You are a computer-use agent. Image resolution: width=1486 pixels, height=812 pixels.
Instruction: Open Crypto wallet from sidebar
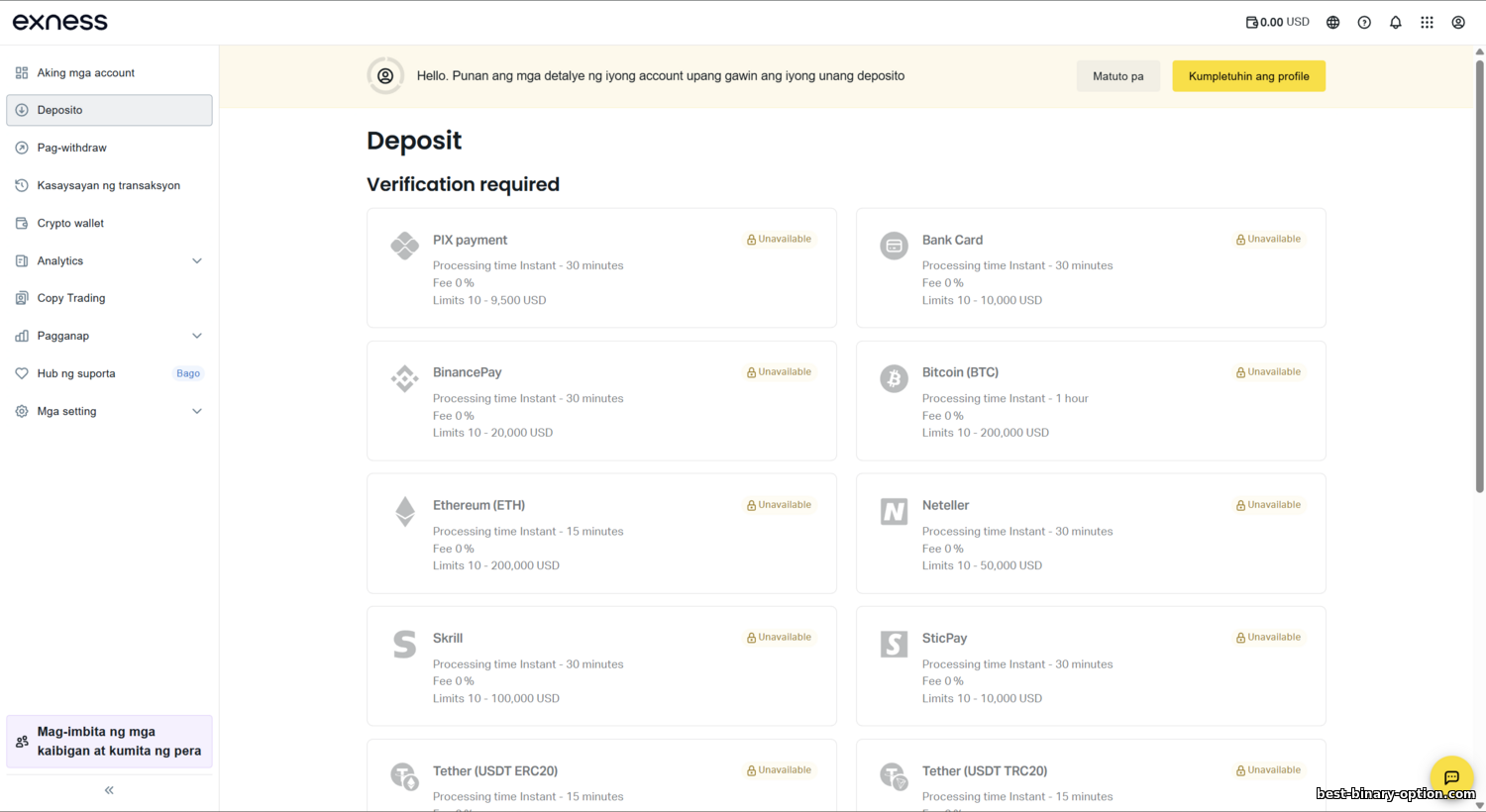click(70, 223)
